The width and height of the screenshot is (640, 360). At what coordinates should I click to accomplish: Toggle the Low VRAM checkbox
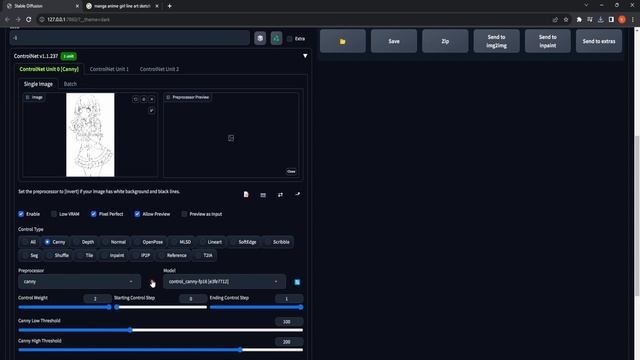point(54,214)
